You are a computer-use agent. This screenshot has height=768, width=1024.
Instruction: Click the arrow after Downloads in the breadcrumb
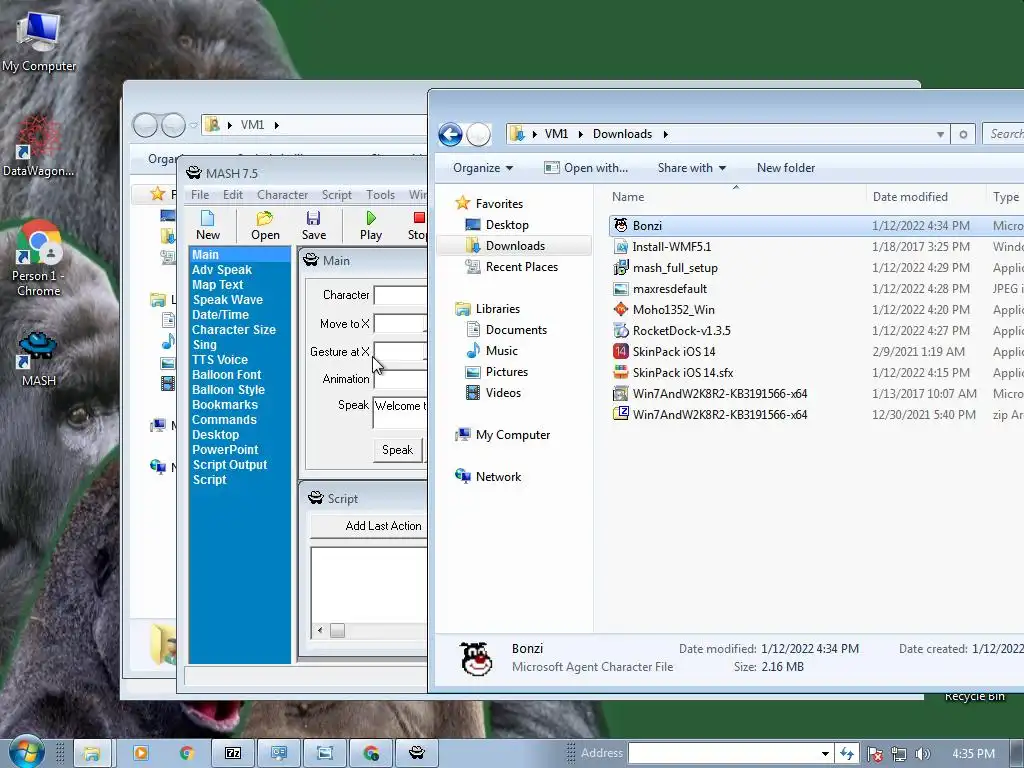(665, 134)
